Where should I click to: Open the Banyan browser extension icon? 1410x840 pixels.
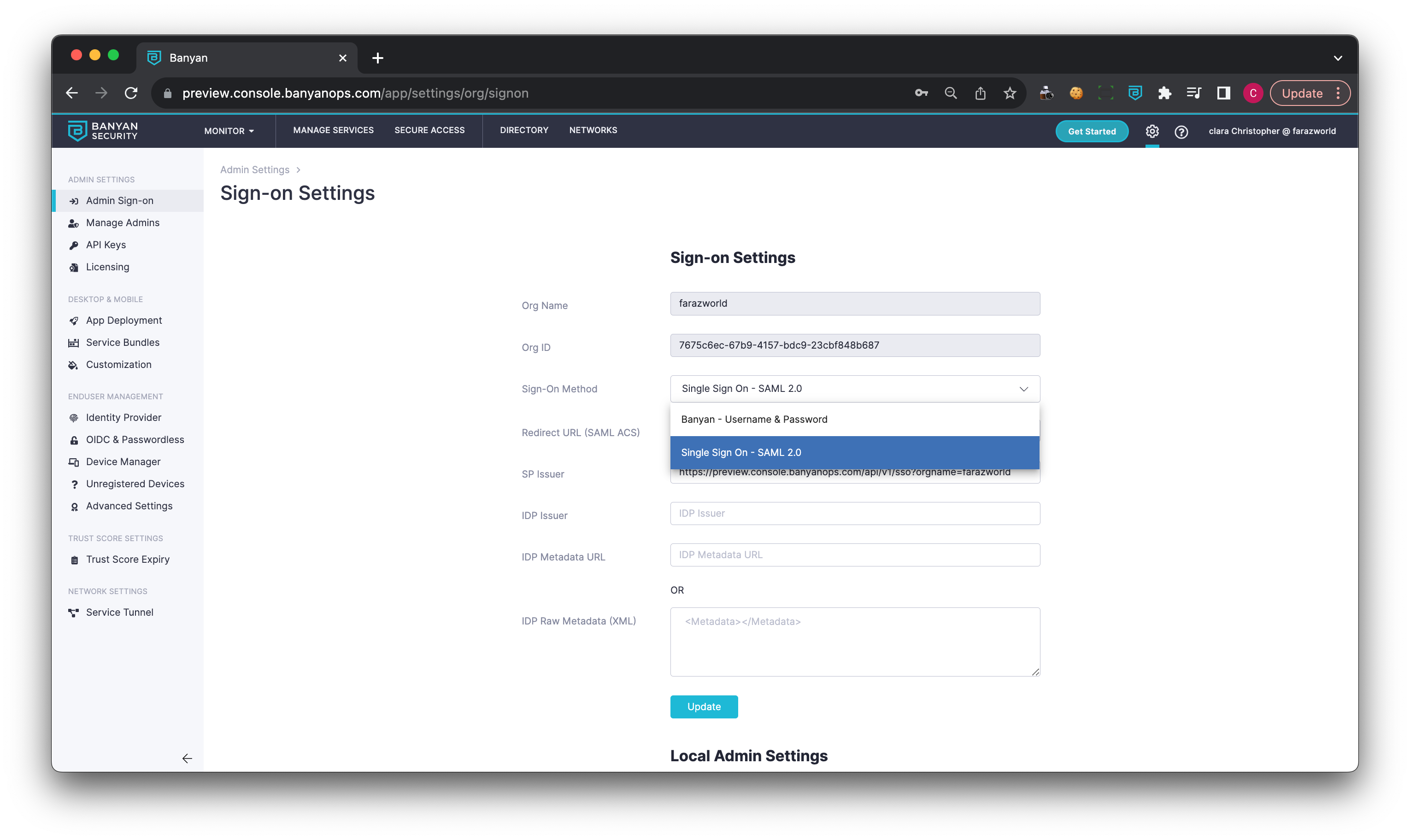point(1135,93)
